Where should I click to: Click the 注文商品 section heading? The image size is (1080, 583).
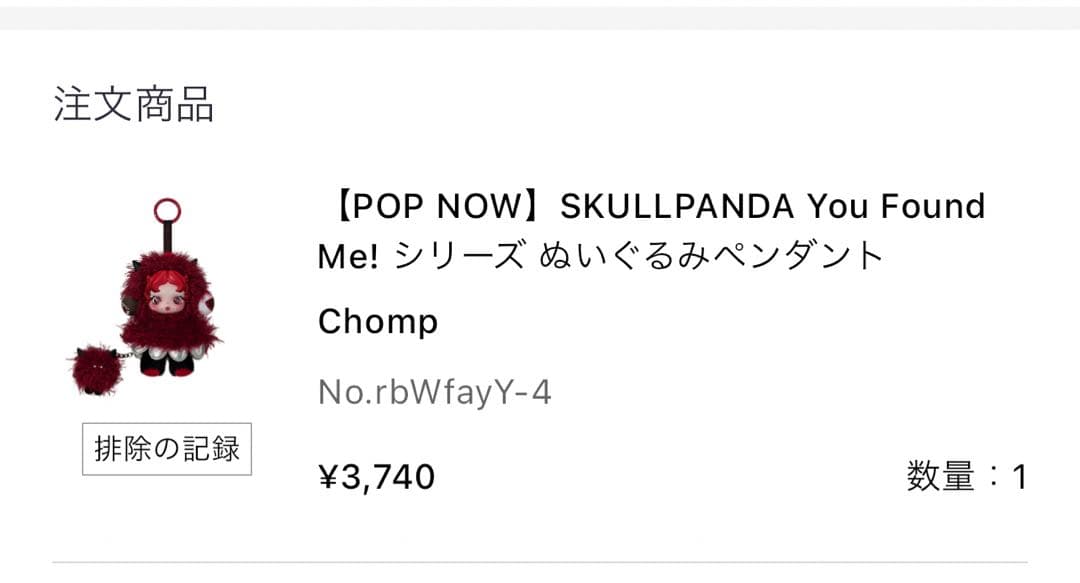pos(134,104)
